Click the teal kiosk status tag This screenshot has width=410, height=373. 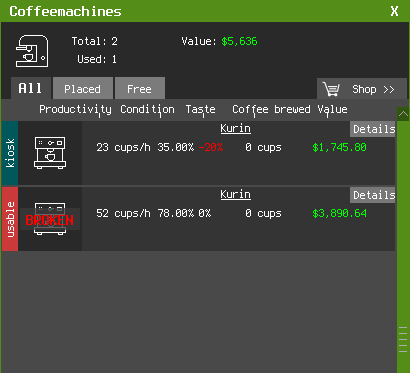pos(10,153)
